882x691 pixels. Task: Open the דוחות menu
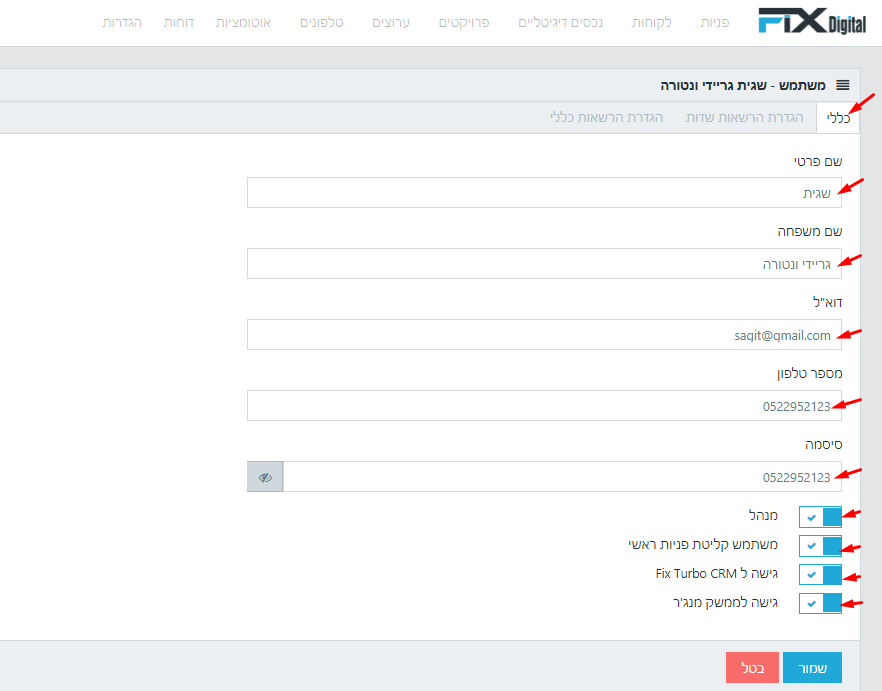point(179,23)
